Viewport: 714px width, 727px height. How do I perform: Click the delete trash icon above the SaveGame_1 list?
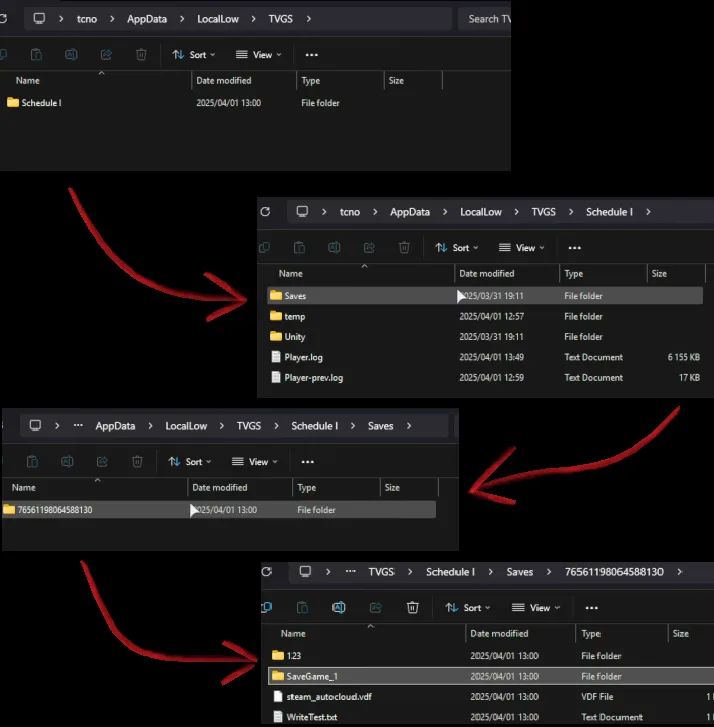coord(412,607)
